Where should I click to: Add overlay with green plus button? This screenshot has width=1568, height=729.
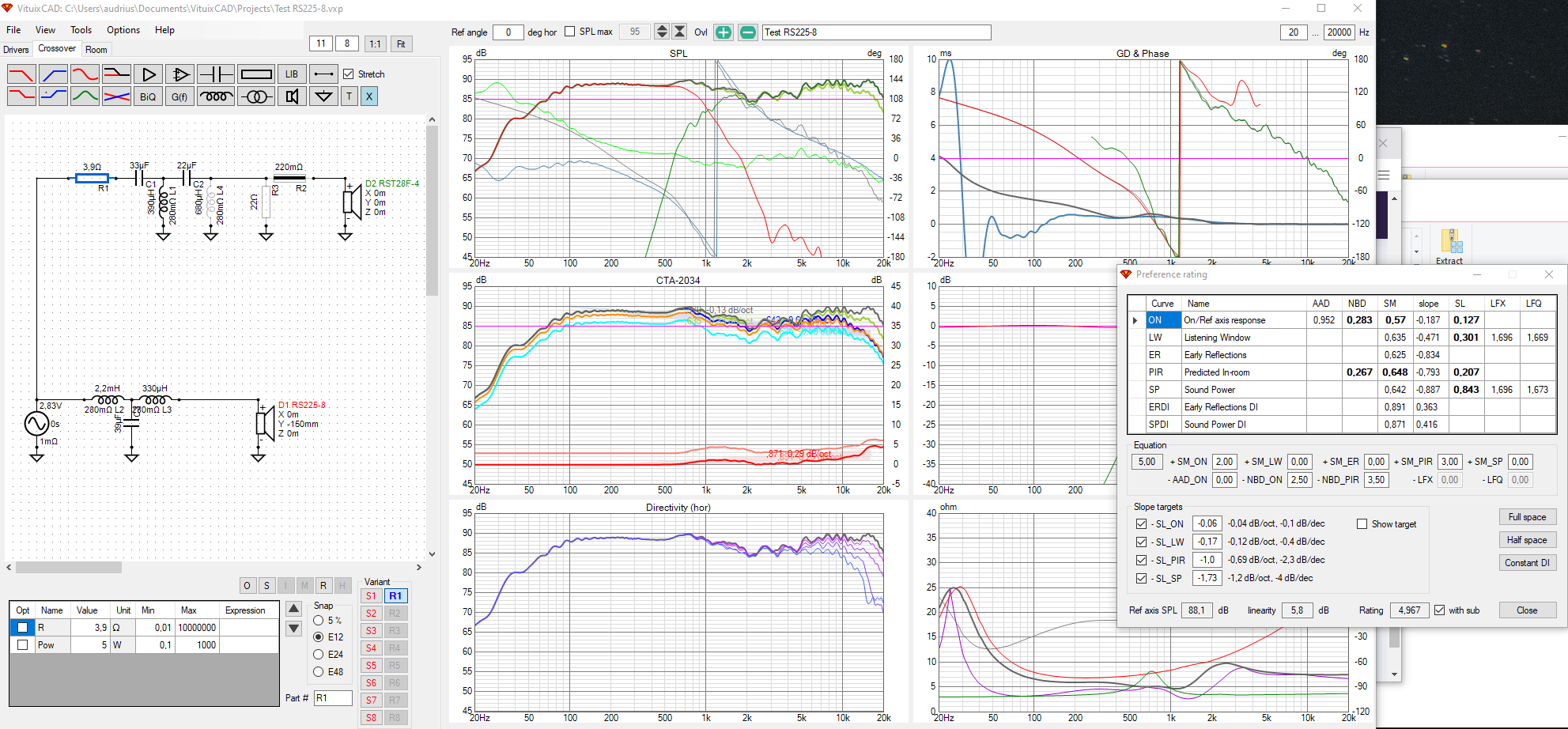[724, 32]
